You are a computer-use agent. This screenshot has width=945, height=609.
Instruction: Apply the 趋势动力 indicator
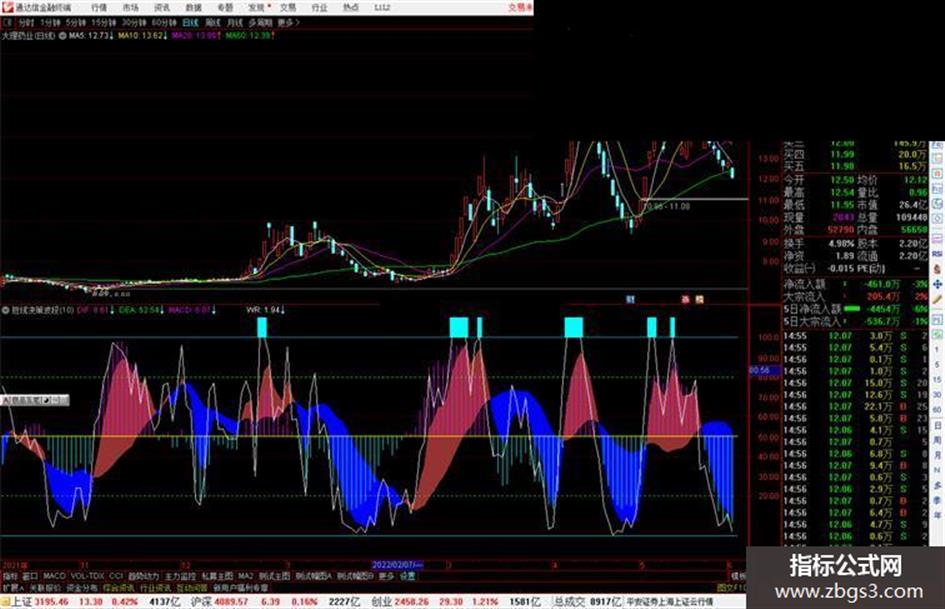[144, 576]
